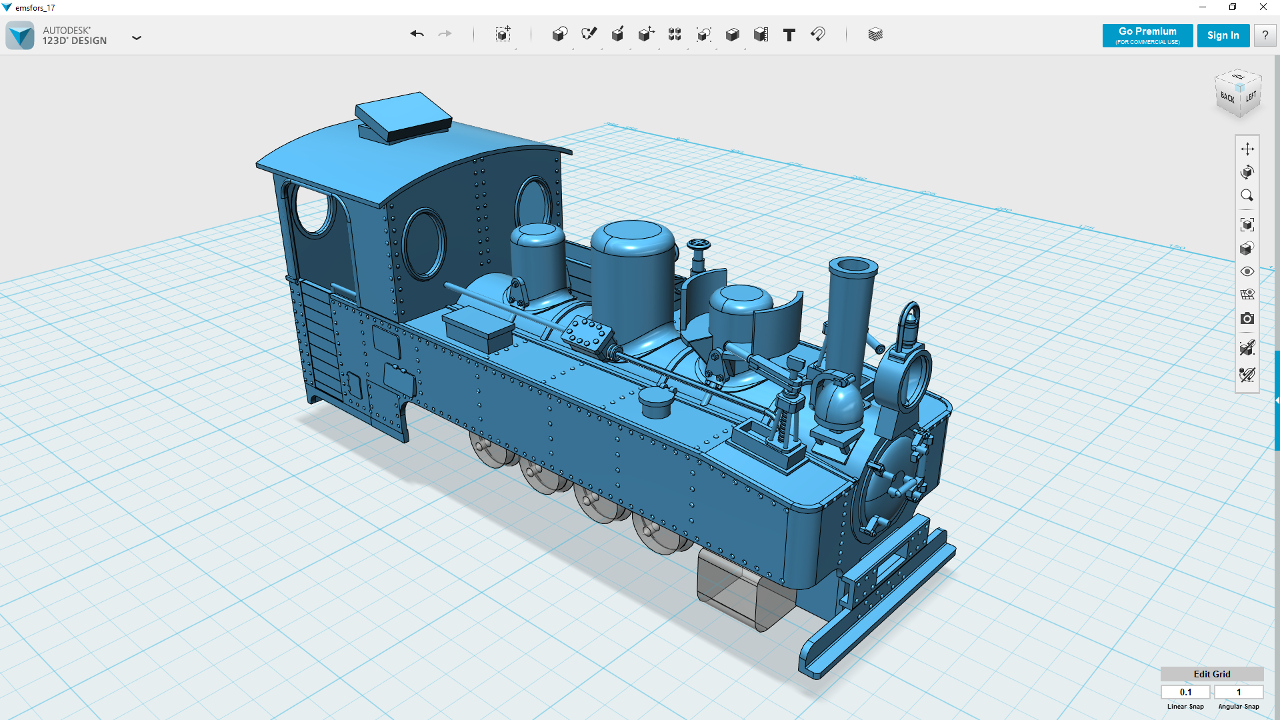Expand the side panel handle on right edge

point(1277,400)
